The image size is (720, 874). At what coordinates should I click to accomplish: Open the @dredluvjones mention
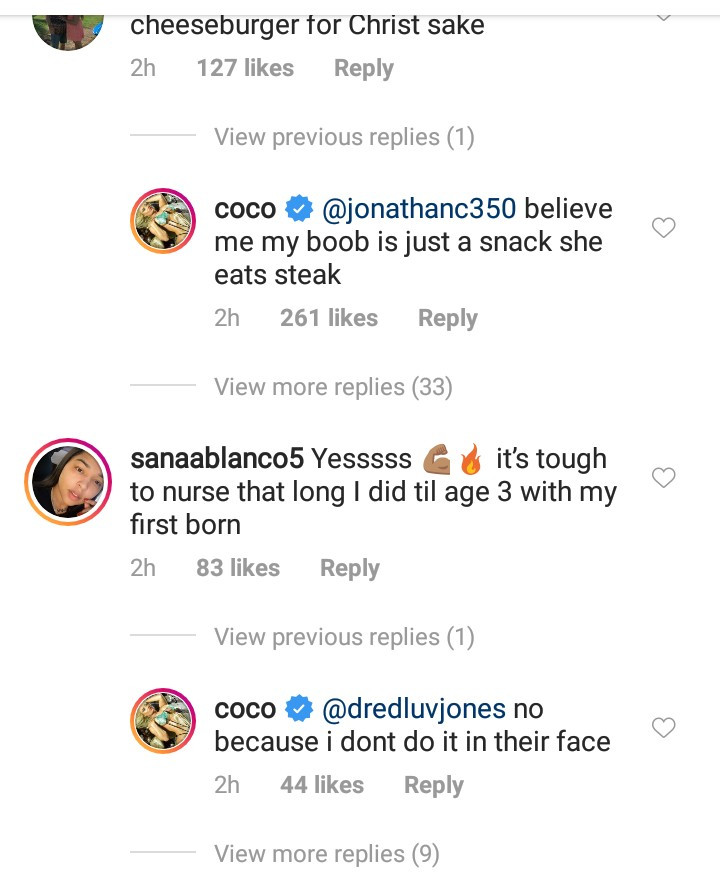click(414, 709)
